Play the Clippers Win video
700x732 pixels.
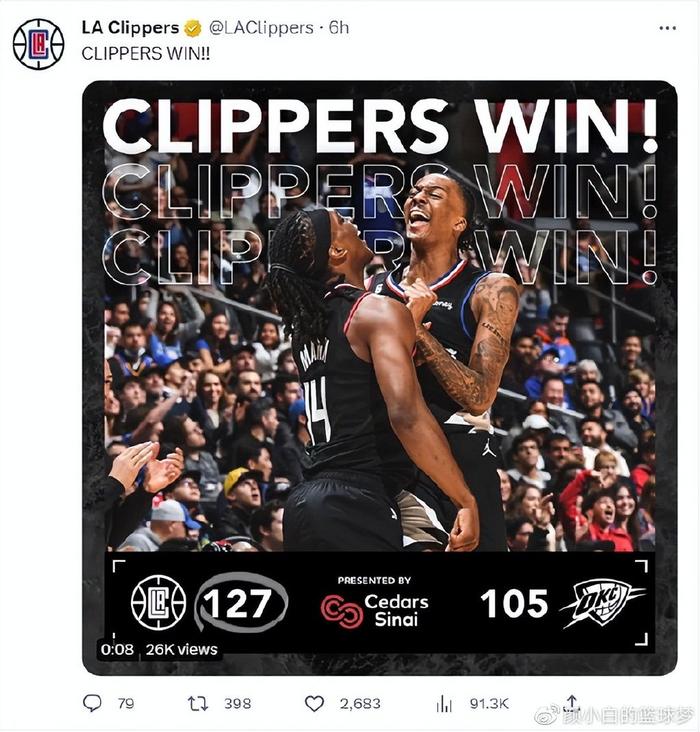380,378
